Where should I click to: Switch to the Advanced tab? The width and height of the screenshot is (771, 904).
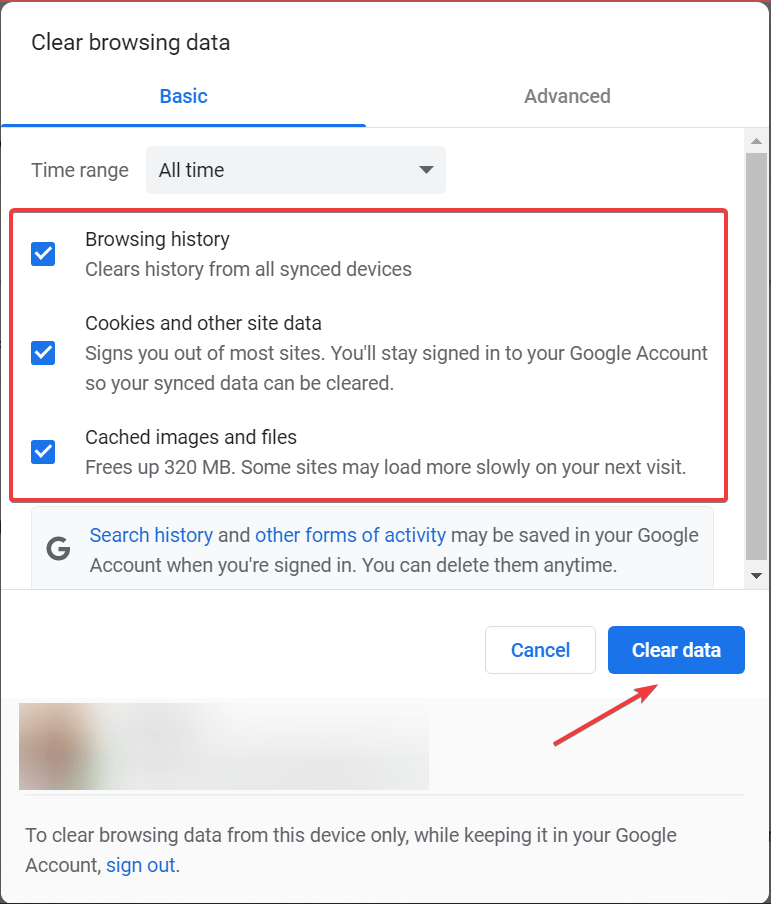567,96
